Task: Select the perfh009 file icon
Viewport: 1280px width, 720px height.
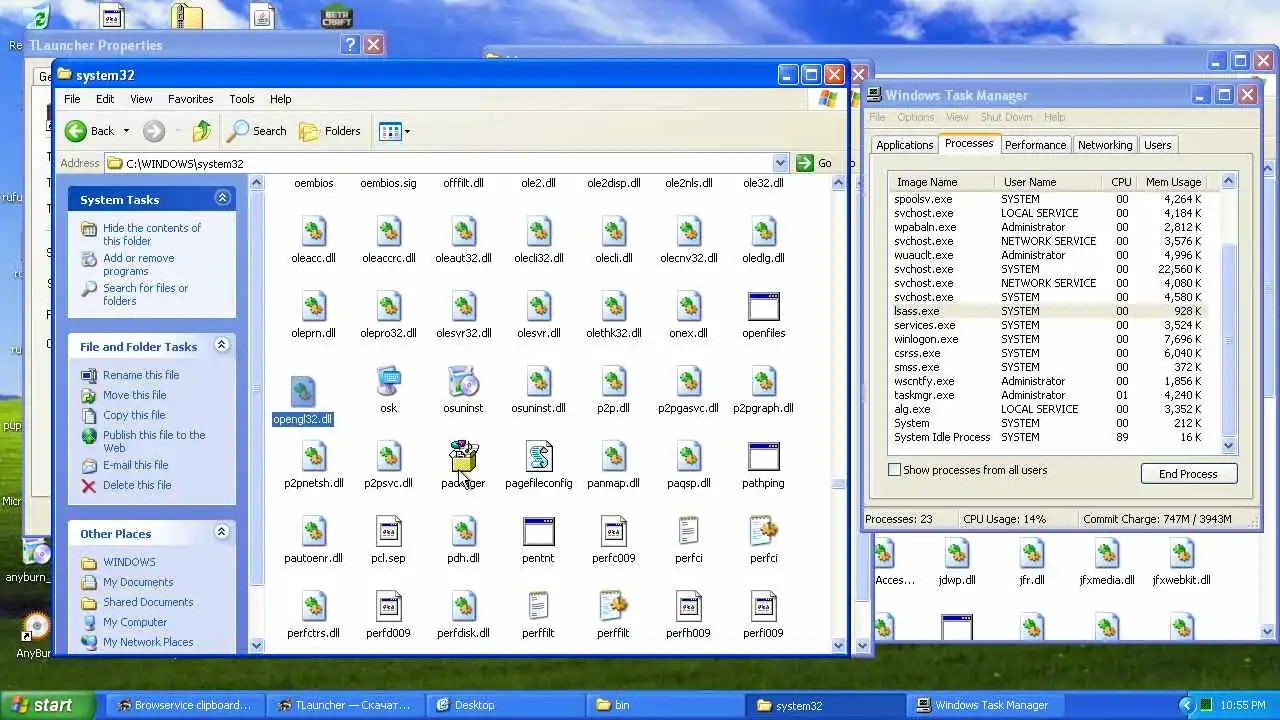Action: click(688, 607)
